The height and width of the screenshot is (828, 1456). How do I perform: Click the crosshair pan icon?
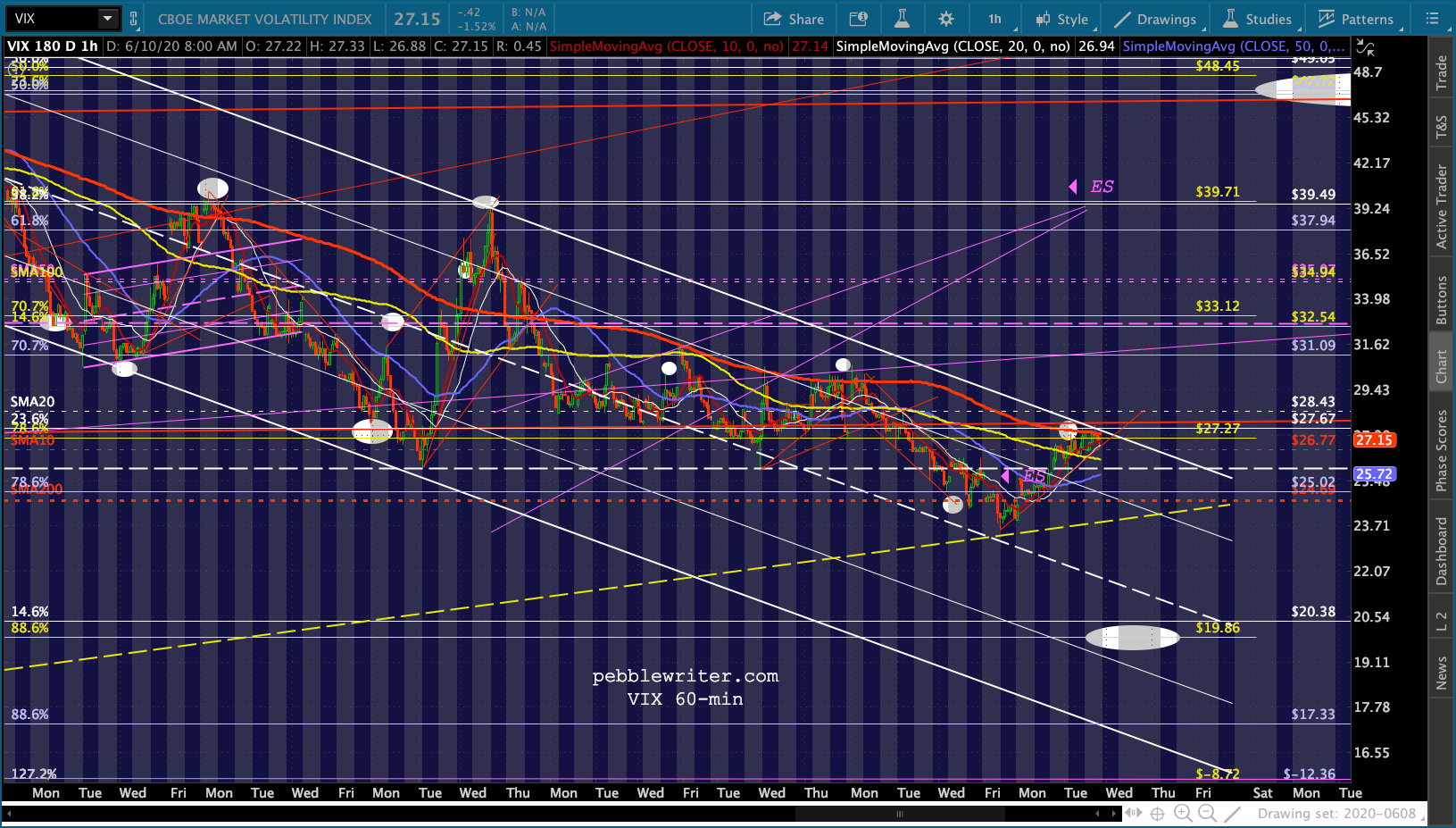(x=1157, y=813)
